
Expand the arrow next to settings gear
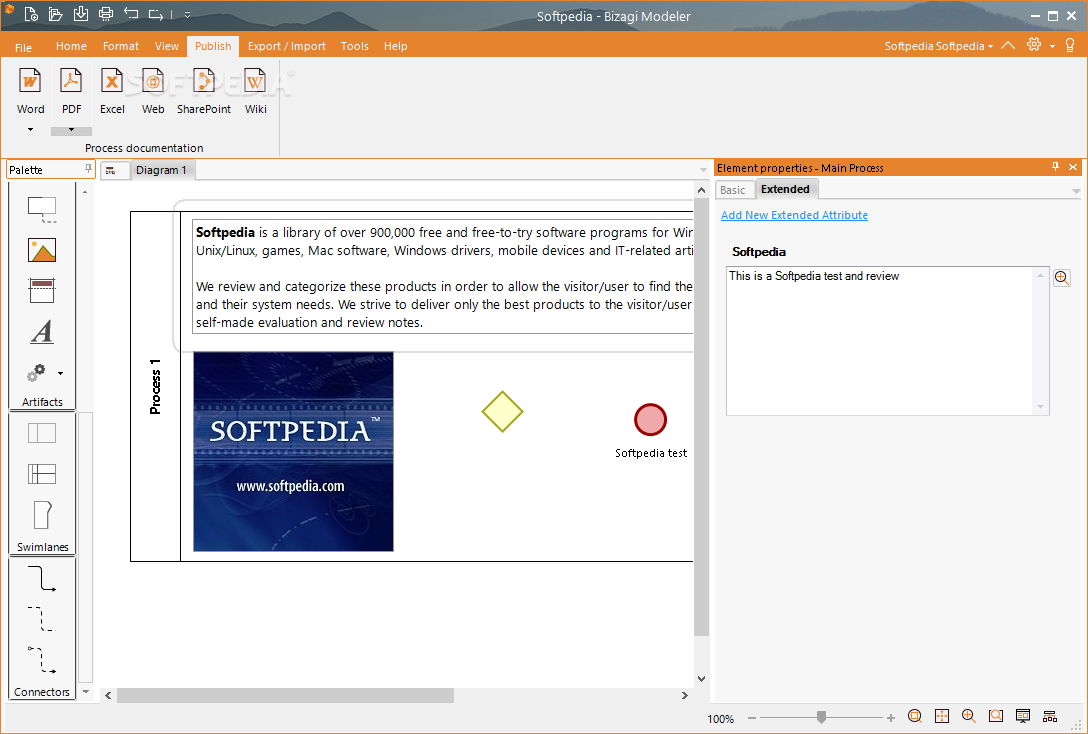click(x=1052, y=46)
